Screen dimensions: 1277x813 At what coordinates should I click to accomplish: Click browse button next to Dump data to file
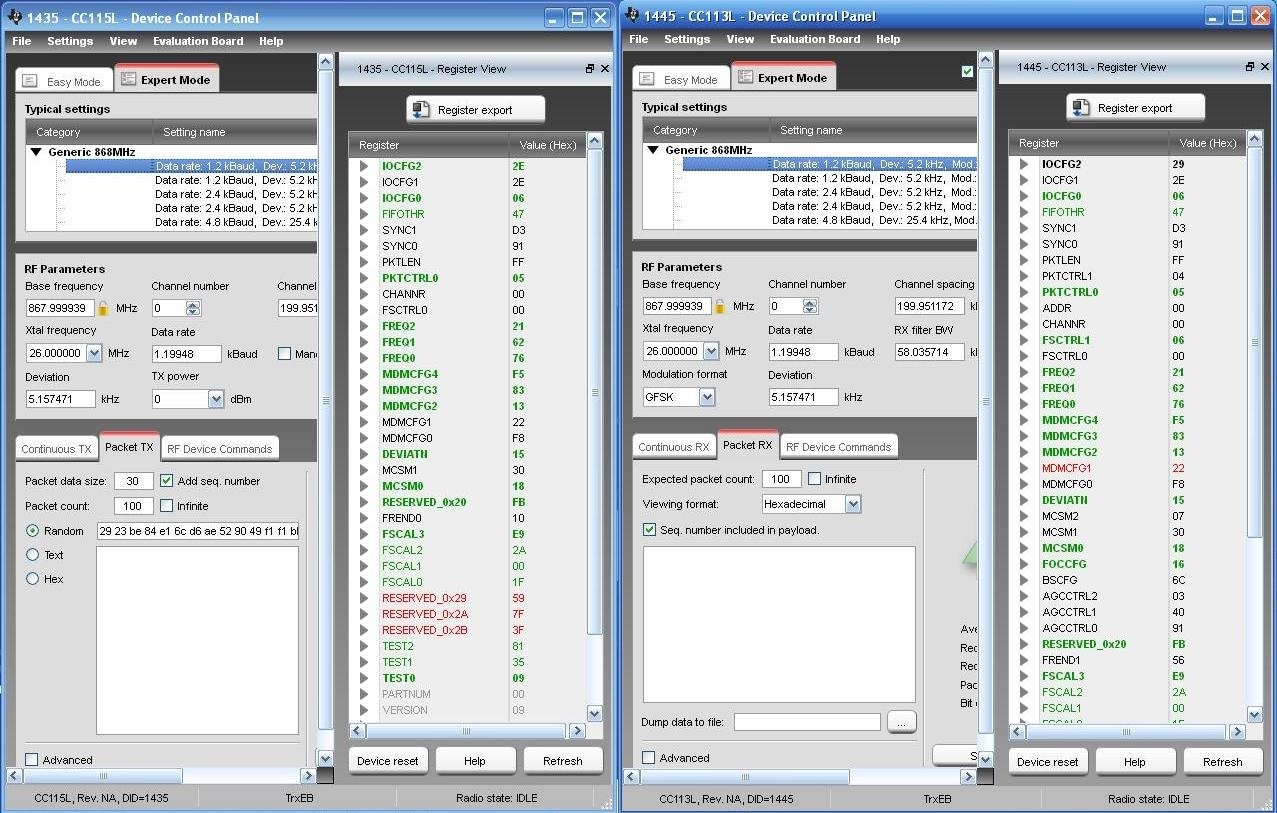click(901, 721)
